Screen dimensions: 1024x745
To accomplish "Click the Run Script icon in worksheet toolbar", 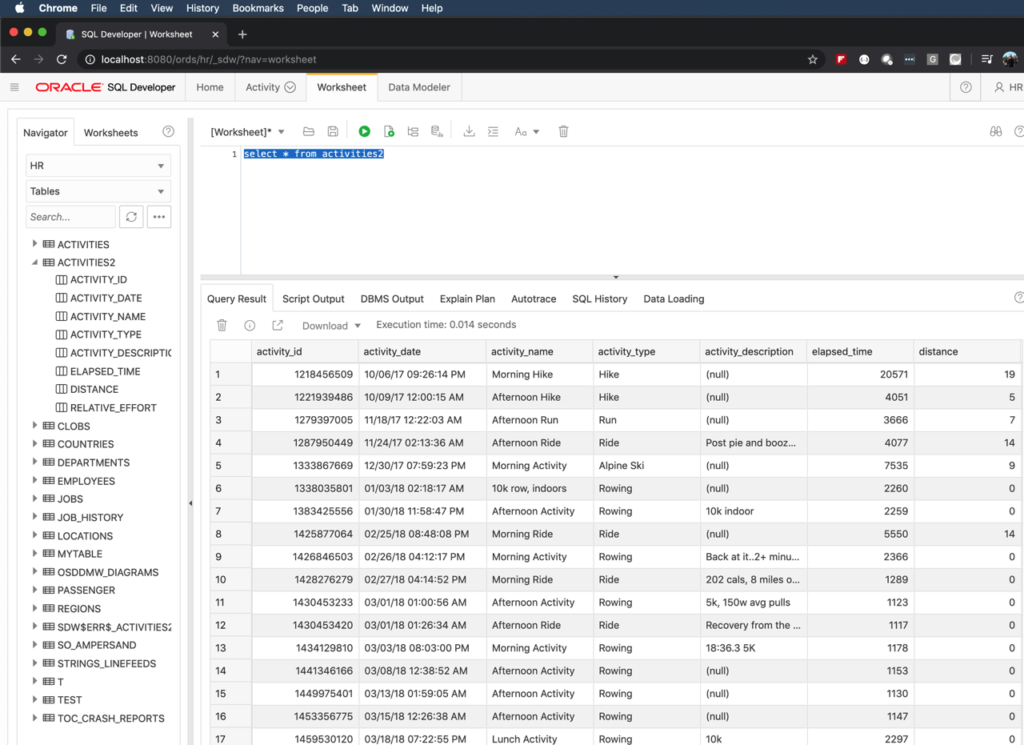I will [x=389, y=131].
